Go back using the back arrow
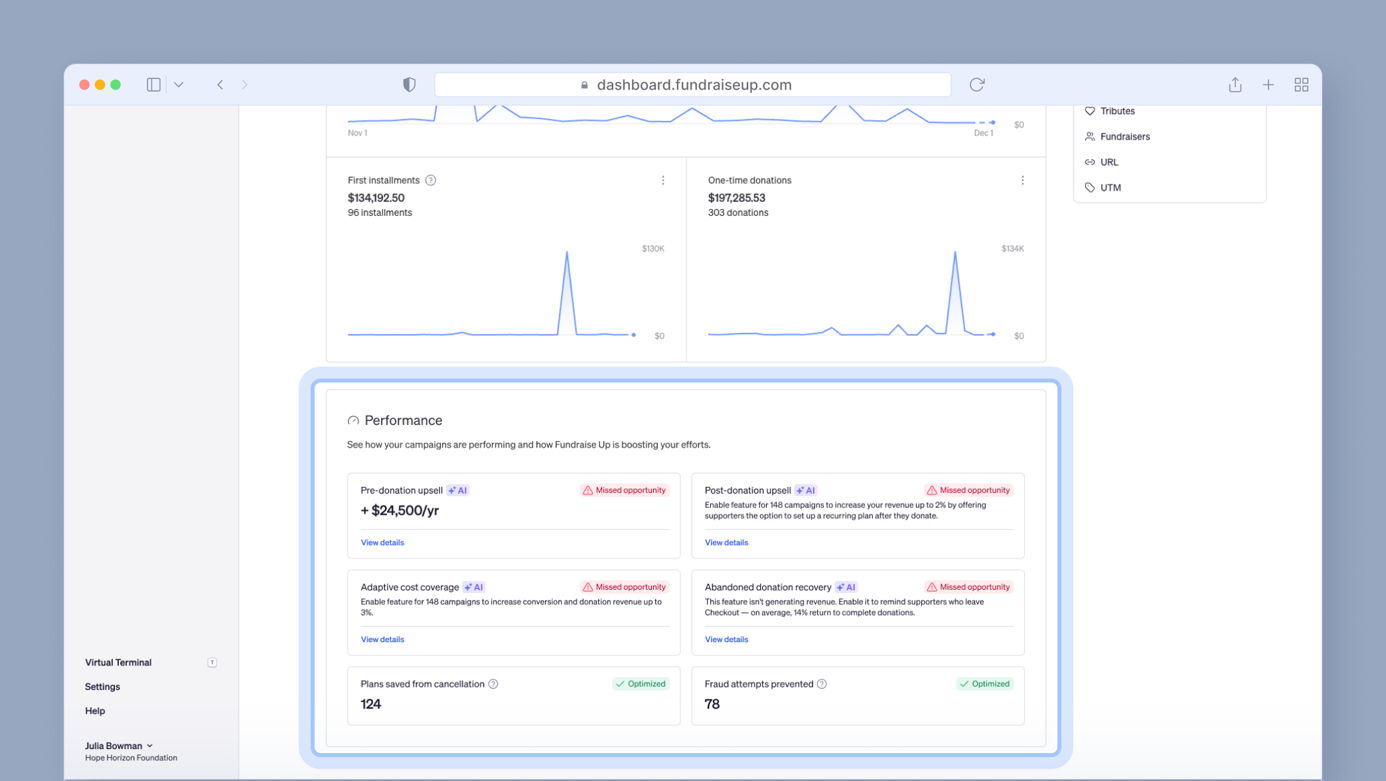This screenshot has height=781, width=1386. click(x=220, y=85)
